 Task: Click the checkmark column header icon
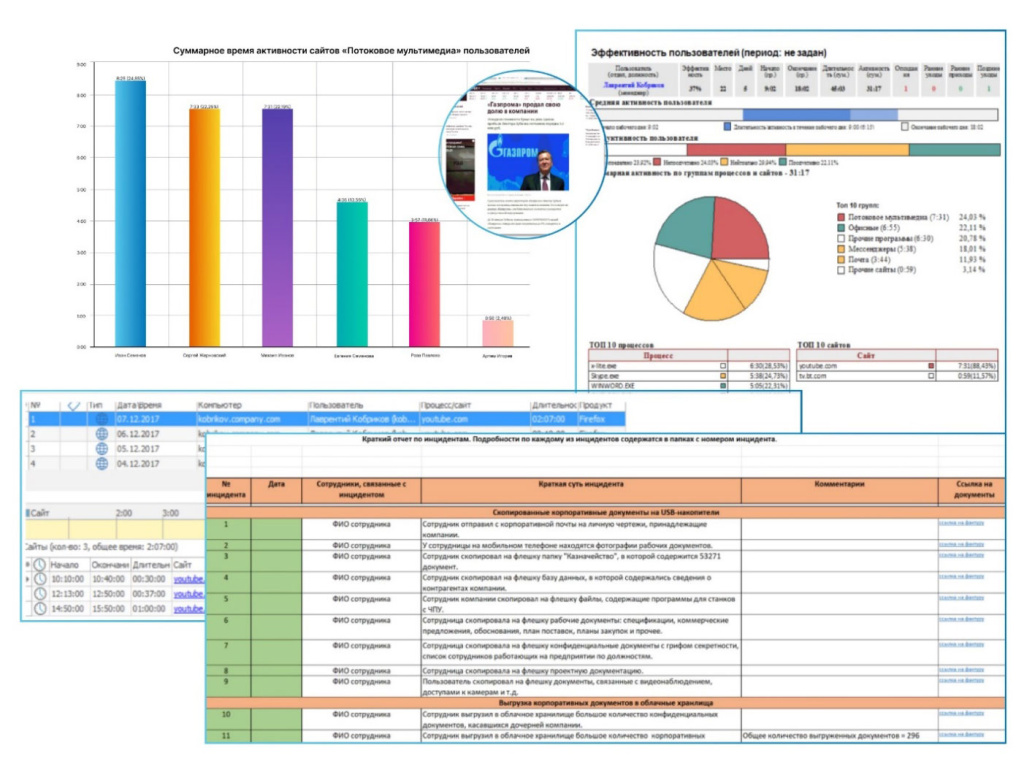click(71, 405)
